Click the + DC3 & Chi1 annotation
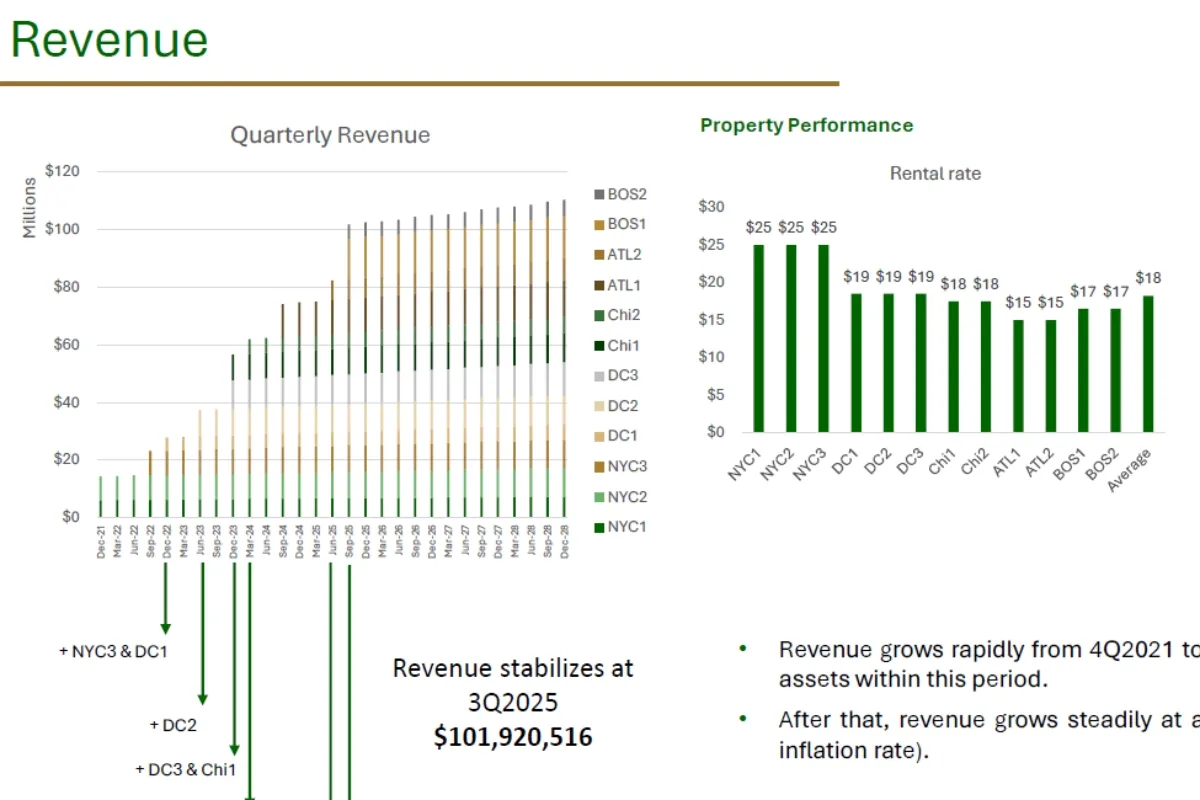Screen dimensions: 1200x800 click(186, 769)
